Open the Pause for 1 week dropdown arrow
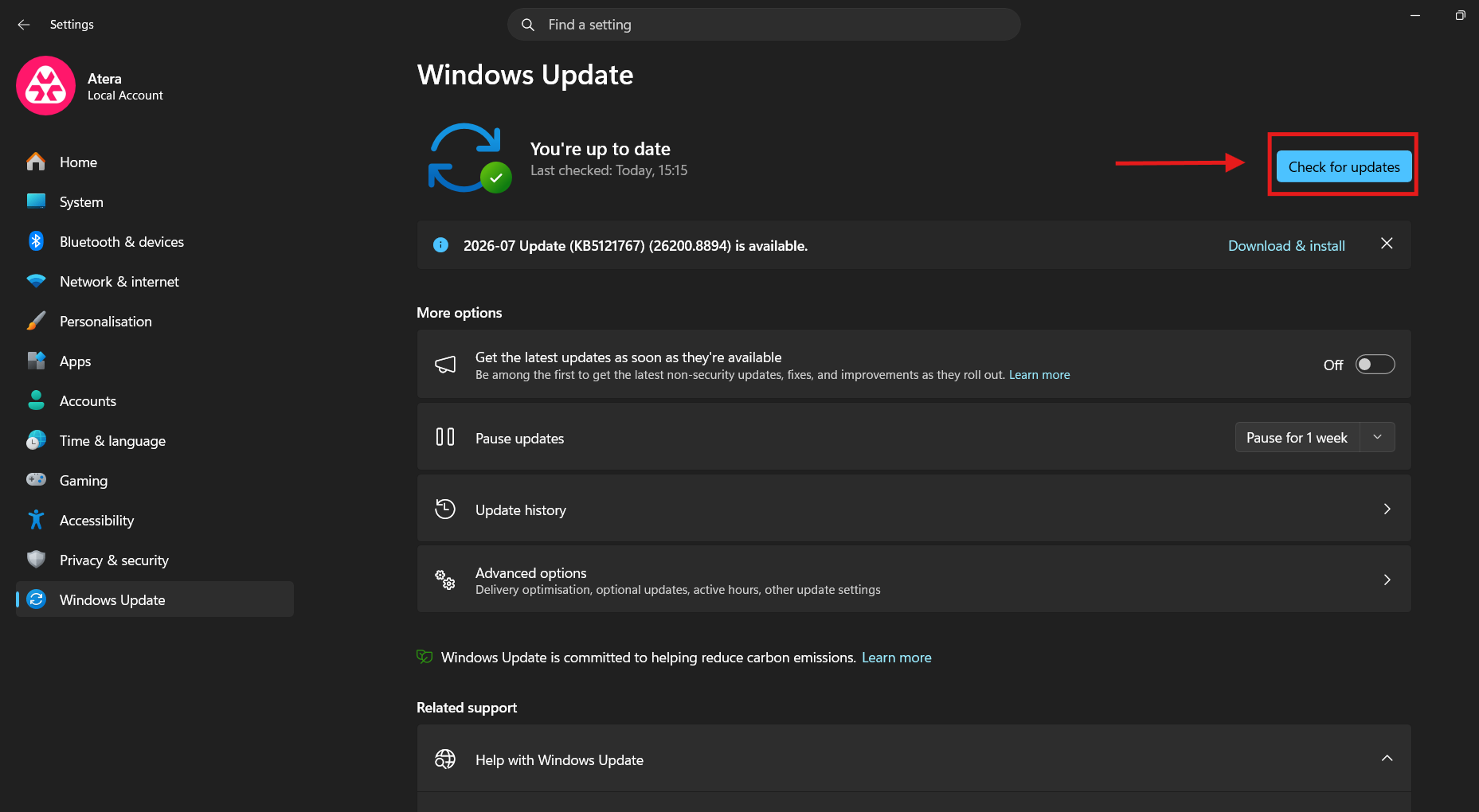1479x812 pixels. pos(1377,437)
